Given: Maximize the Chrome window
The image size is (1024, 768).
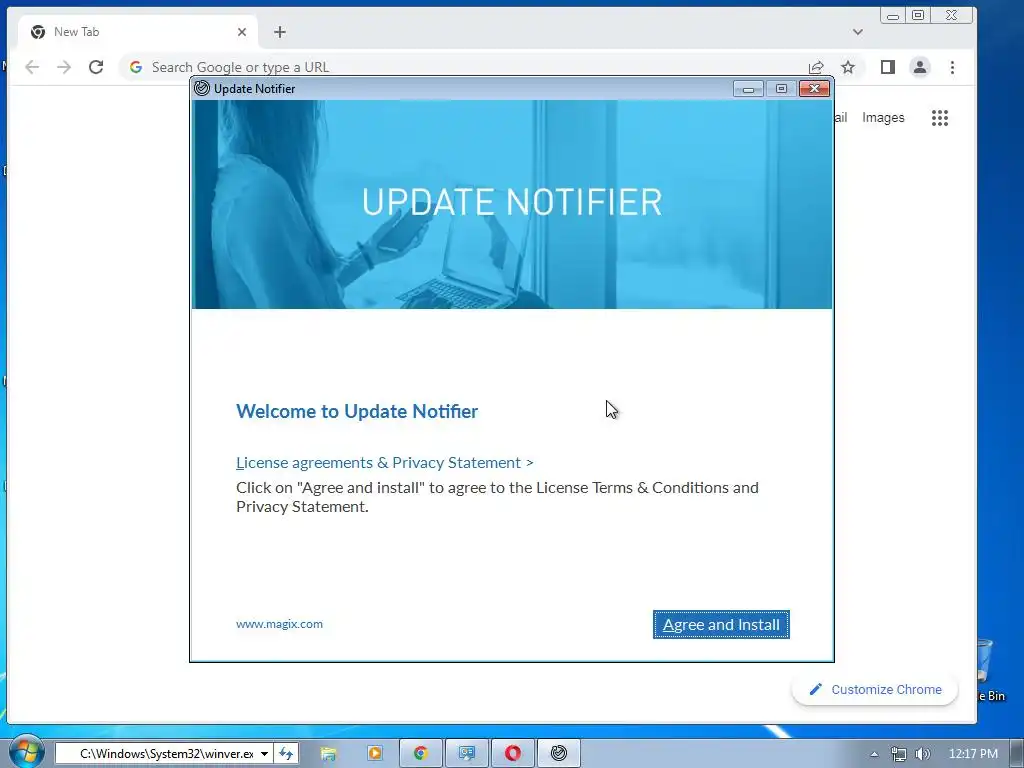Looking at the screenshot, I should (918, 16).
